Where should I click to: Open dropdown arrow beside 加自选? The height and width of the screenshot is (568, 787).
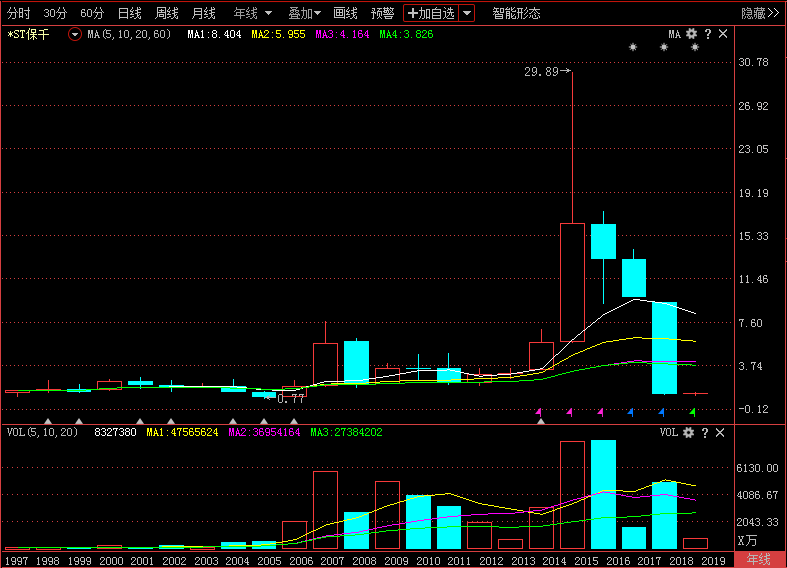point(467,13)
